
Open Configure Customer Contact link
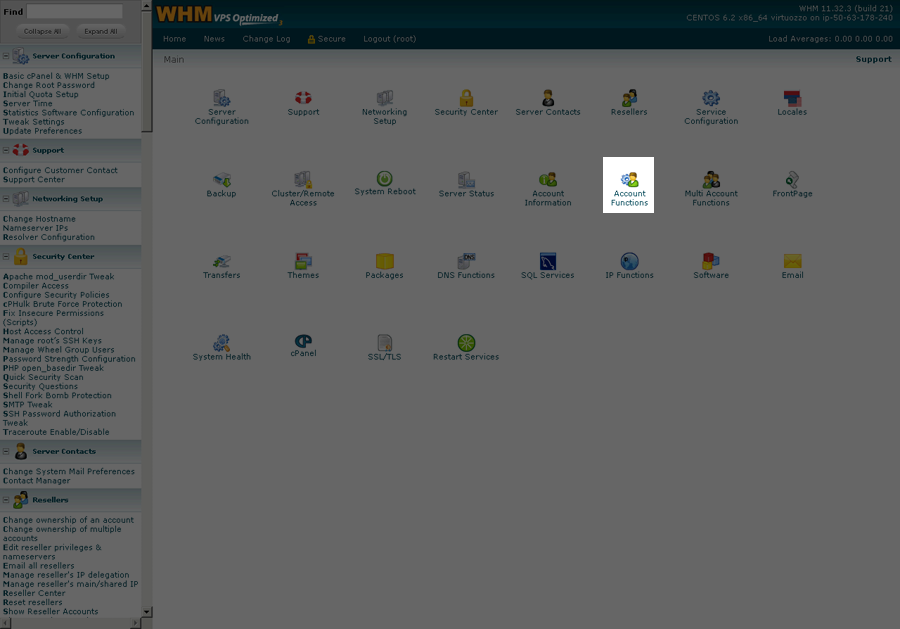click(60, 170)
